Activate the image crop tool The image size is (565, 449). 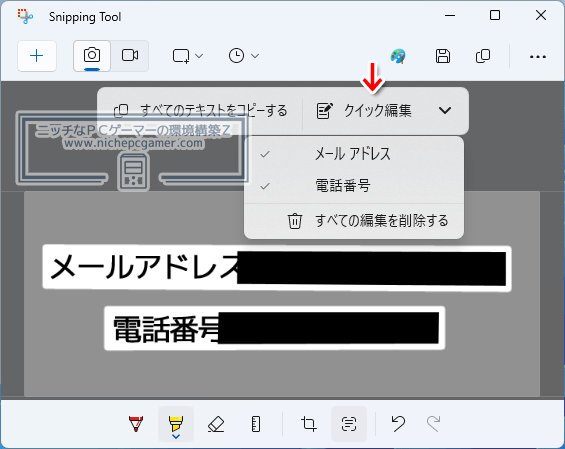click(309, 424)
